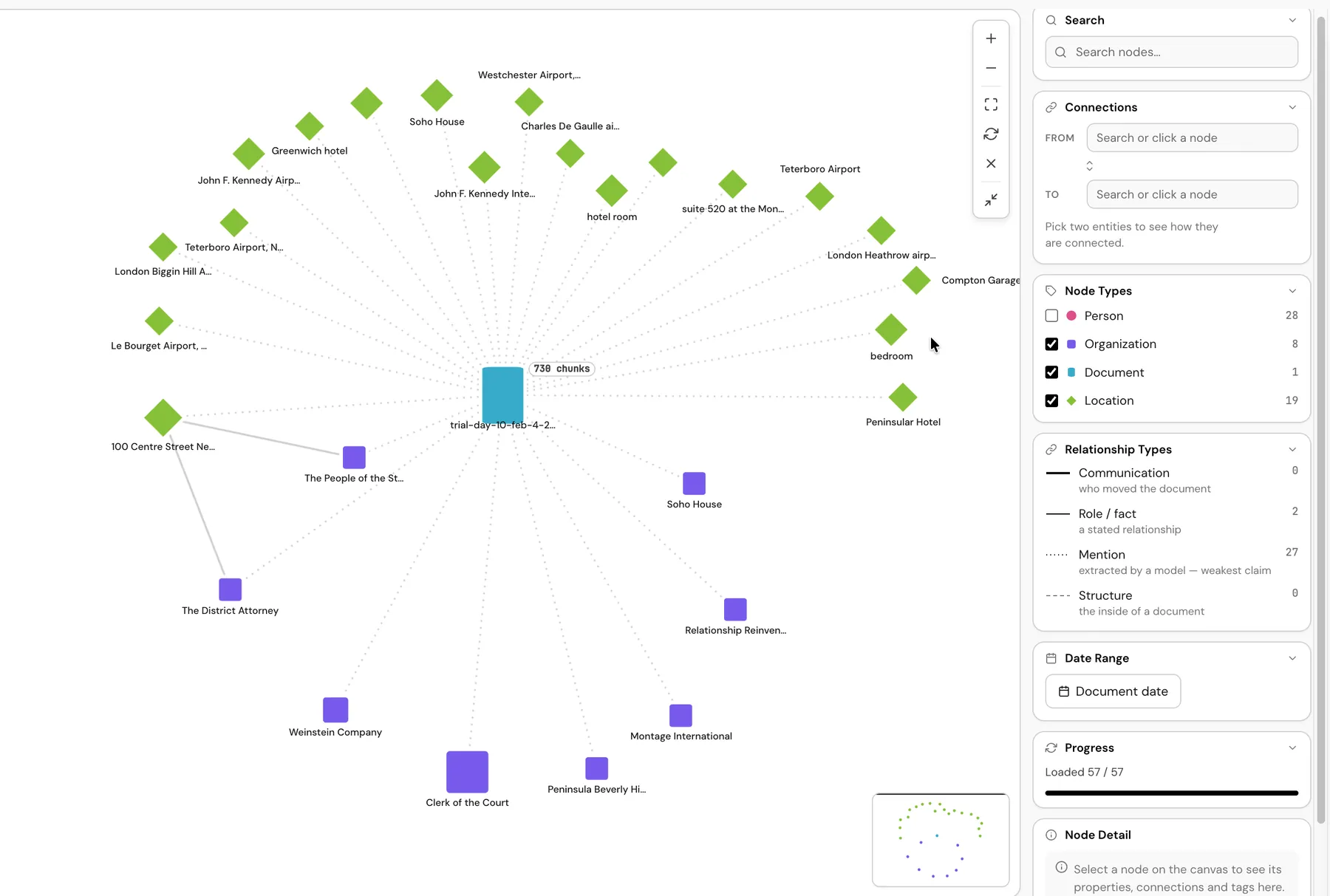
Task: Select the Relationship Reinven... organization node
Action: pos(735,609)
